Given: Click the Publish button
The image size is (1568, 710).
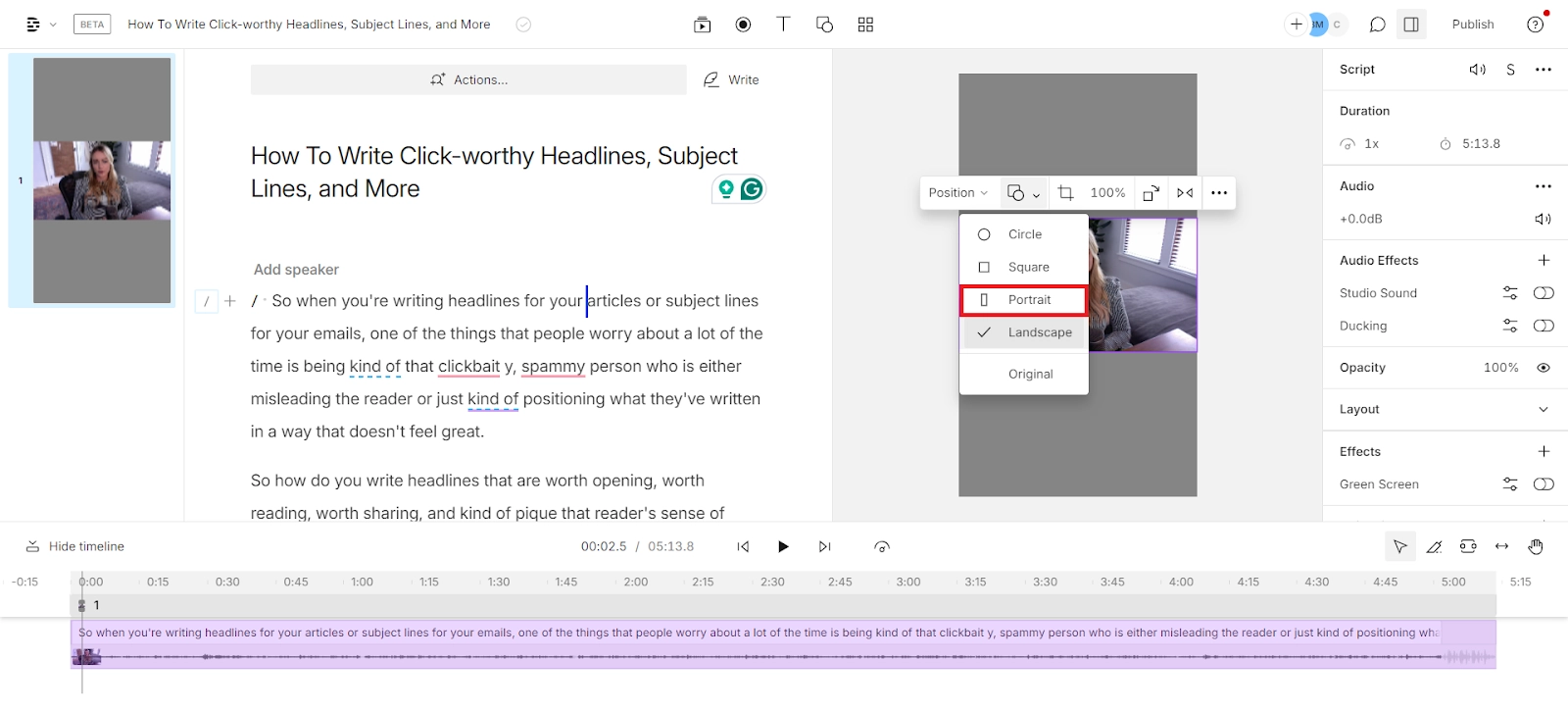Looking at the screenshot, I should click(x=1473, y=25).
